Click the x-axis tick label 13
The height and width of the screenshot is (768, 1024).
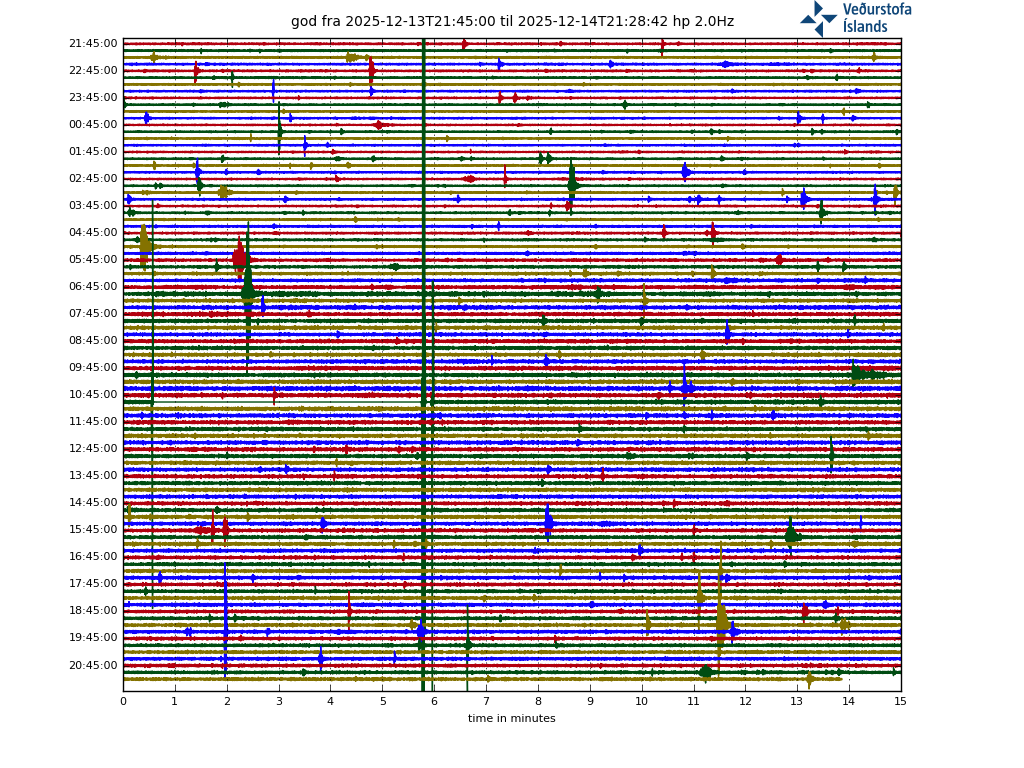pos(797,702)
